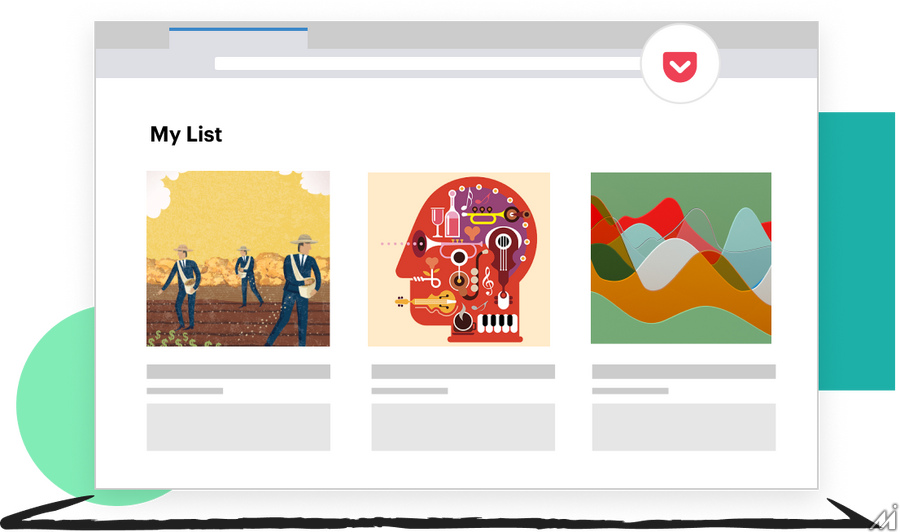The image size is (900, 532).
Task: Open the colorful wave chart thumbnail
Action: click(681, 258)
